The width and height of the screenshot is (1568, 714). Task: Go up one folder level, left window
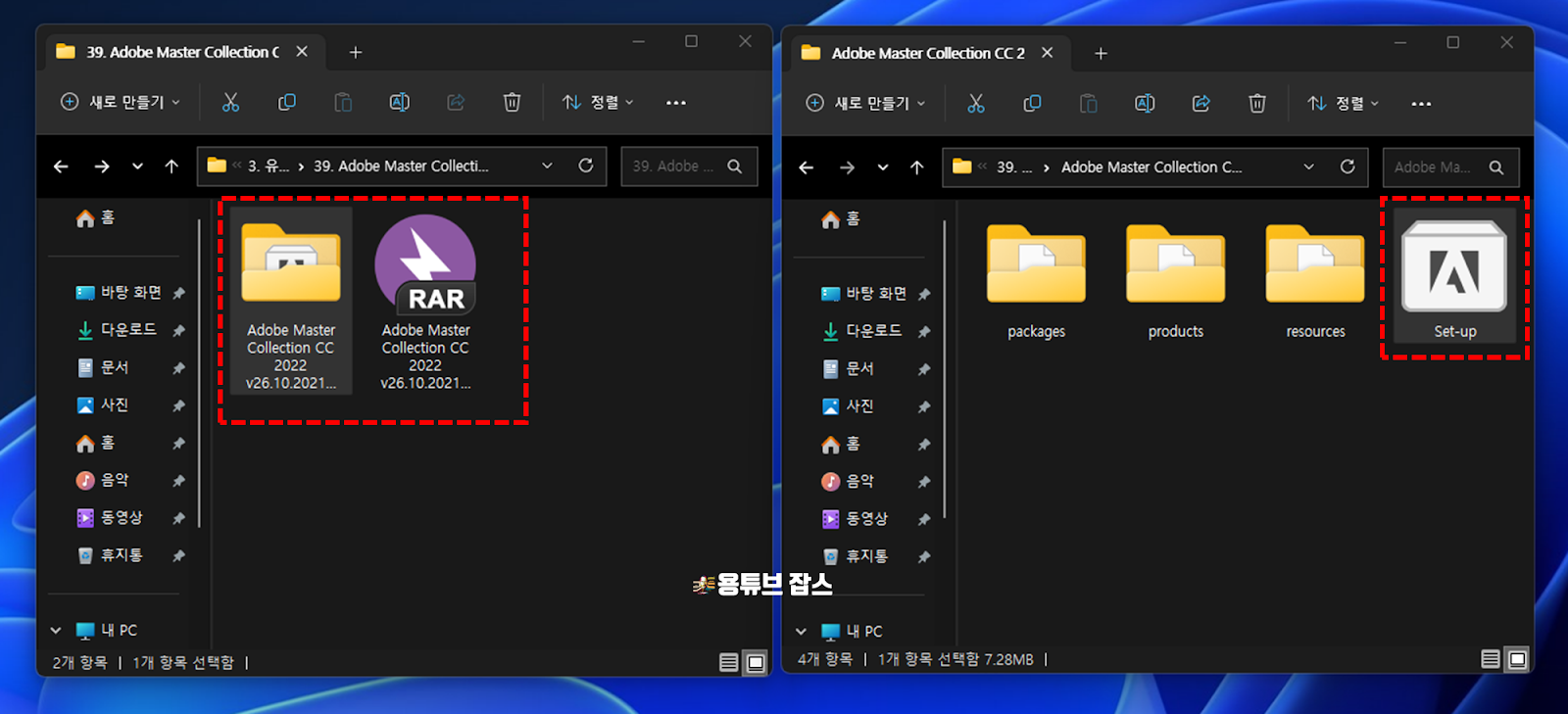[x=171, y=167]
